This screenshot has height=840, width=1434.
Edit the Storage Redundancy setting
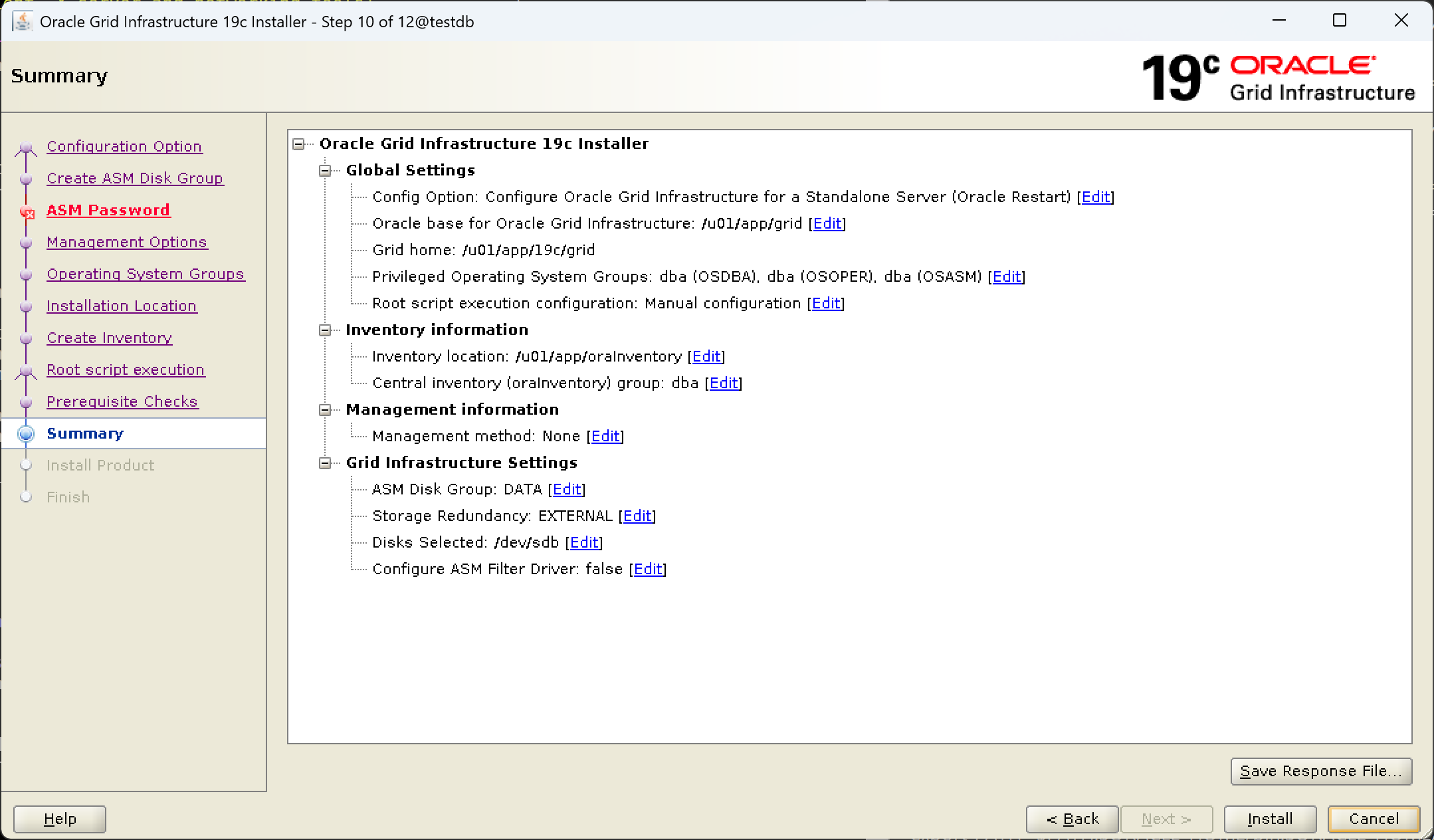[637, 516]
